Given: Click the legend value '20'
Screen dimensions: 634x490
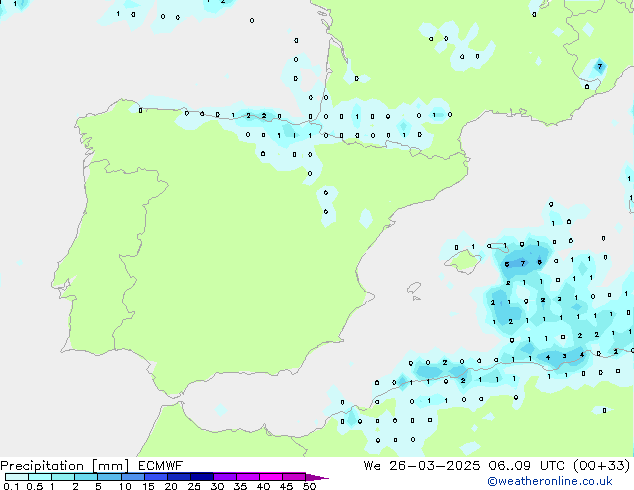Looking at the screenshot, I should click(x=171, y=486).
